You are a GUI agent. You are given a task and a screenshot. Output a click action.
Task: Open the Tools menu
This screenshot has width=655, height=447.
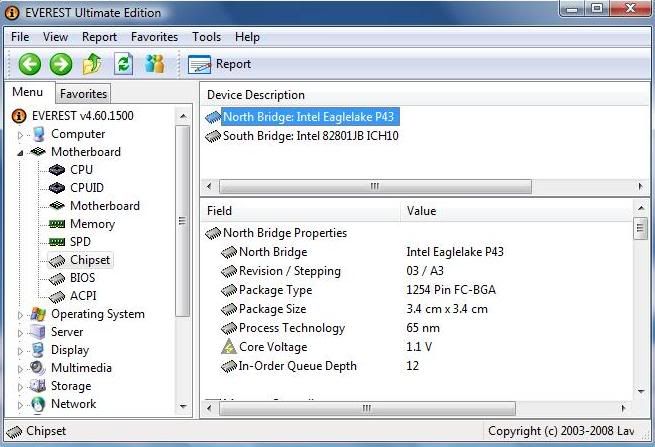point(206,37)
